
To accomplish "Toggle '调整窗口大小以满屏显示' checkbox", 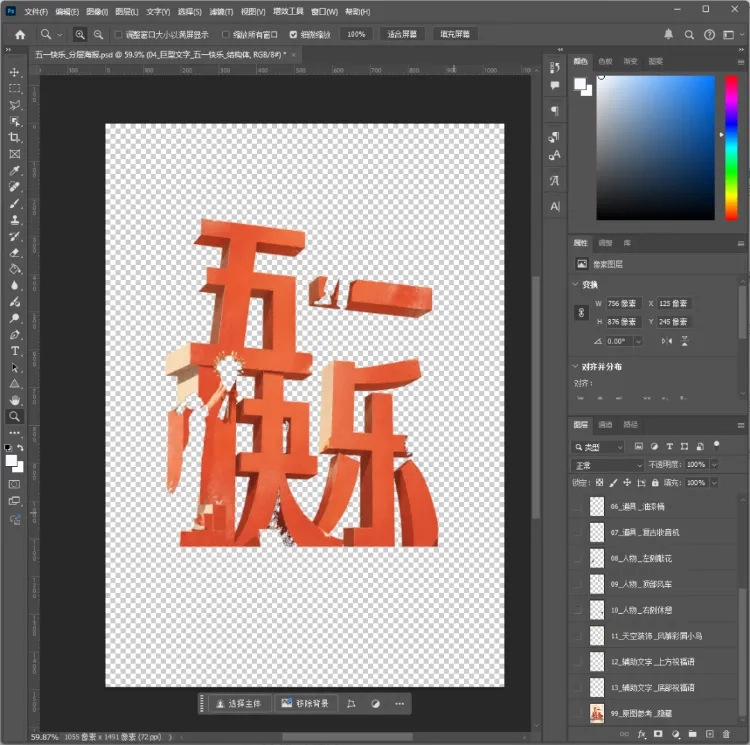I will coord(118,34).
